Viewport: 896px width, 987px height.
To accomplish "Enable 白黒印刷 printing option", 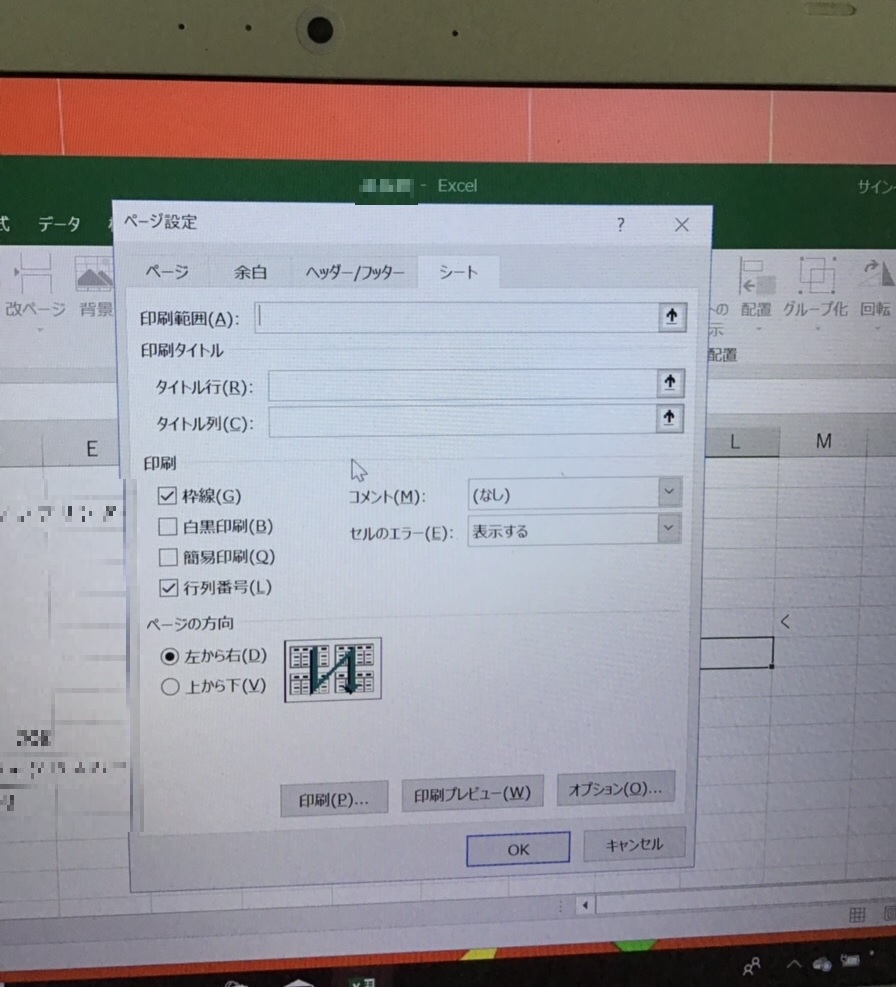I will point(168,526).
